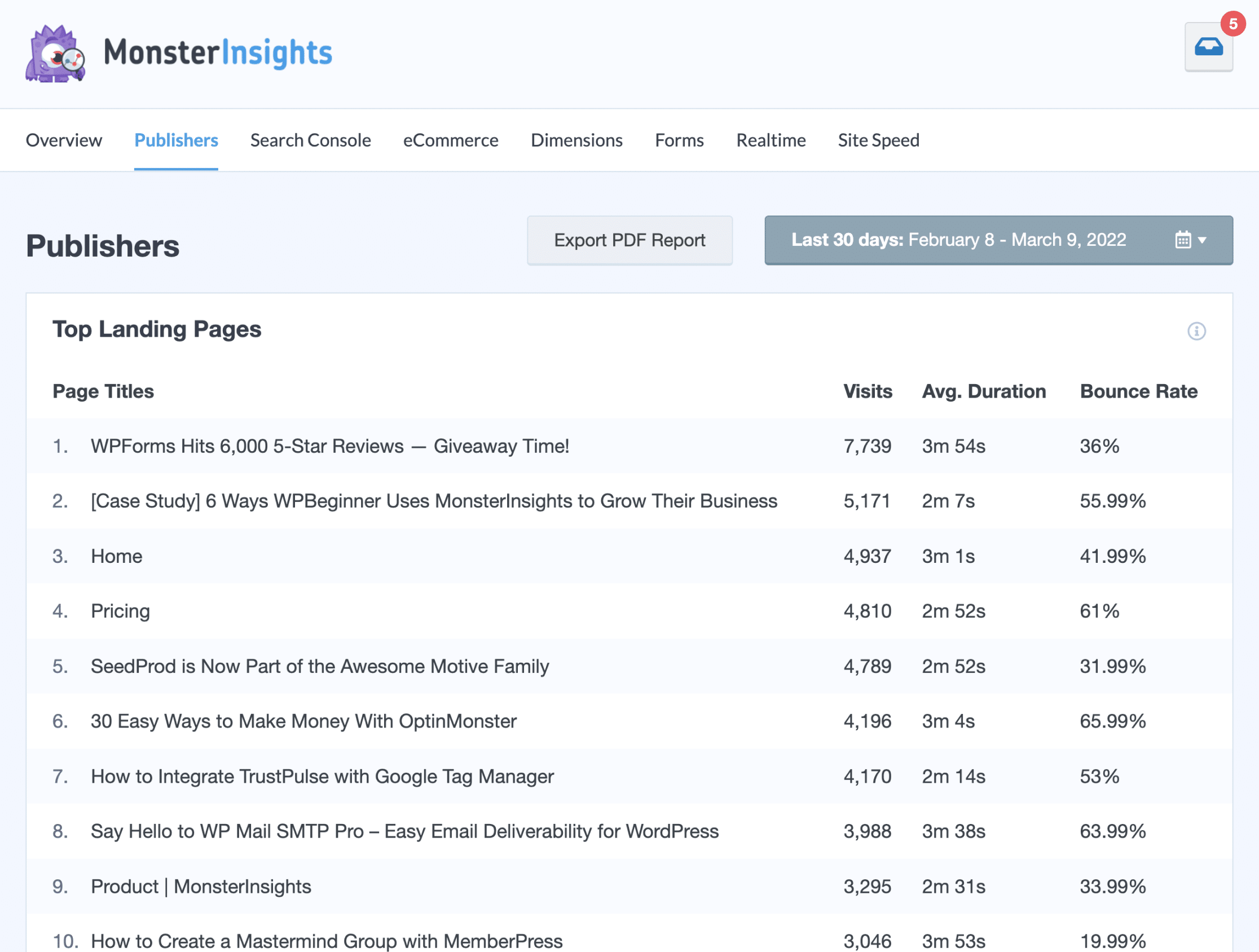Click the 53% bounce rate value

1099,776
